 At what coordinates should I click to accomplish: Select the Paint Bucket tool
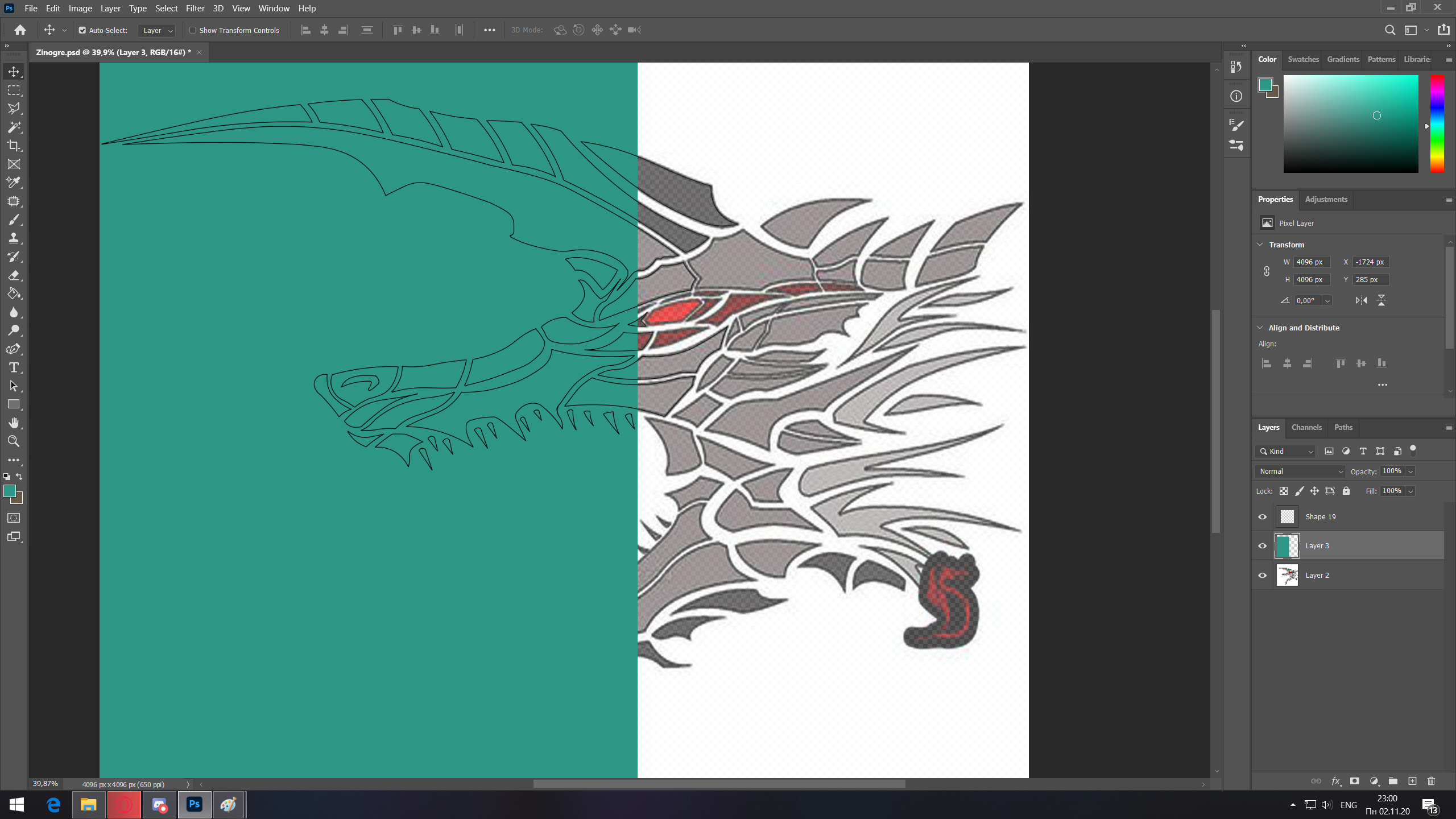point(14,293)
